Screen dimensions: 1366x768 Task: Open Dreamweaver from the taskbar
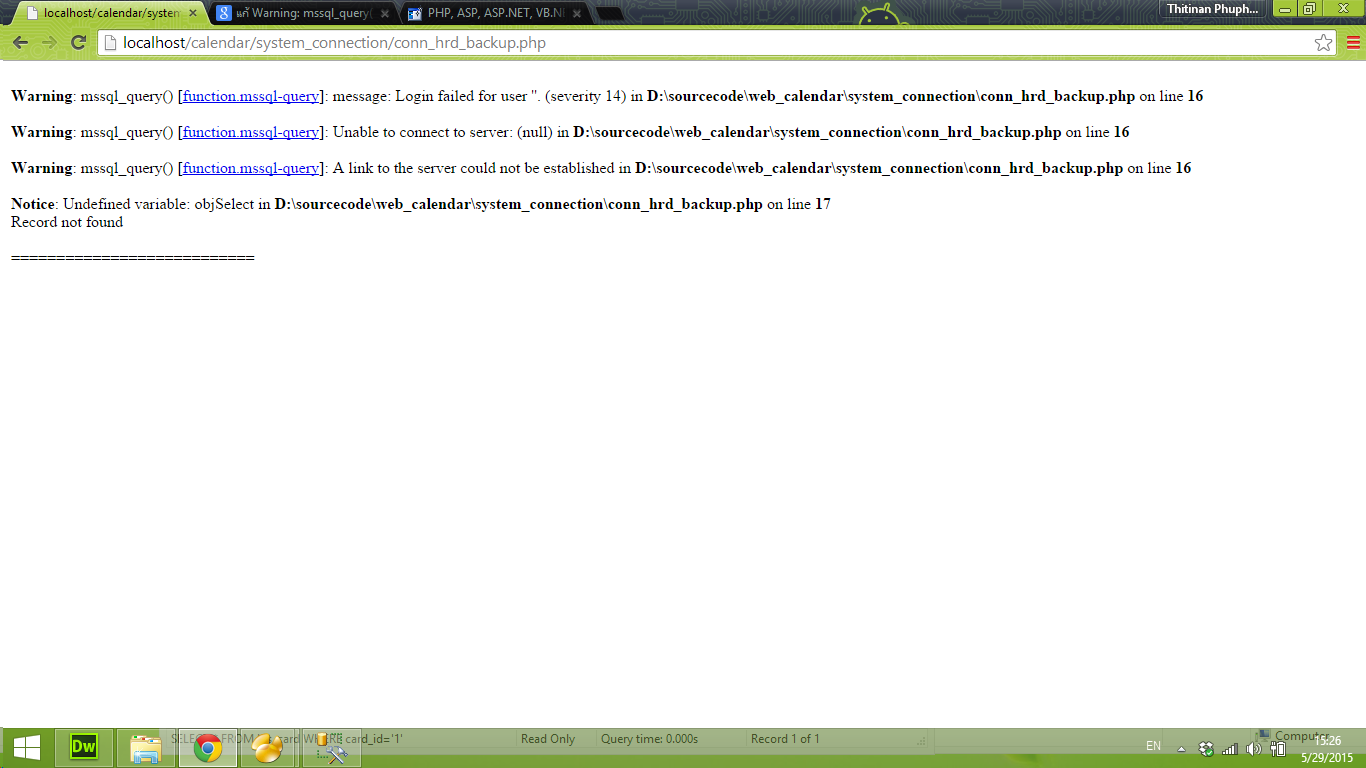point(84,748)
